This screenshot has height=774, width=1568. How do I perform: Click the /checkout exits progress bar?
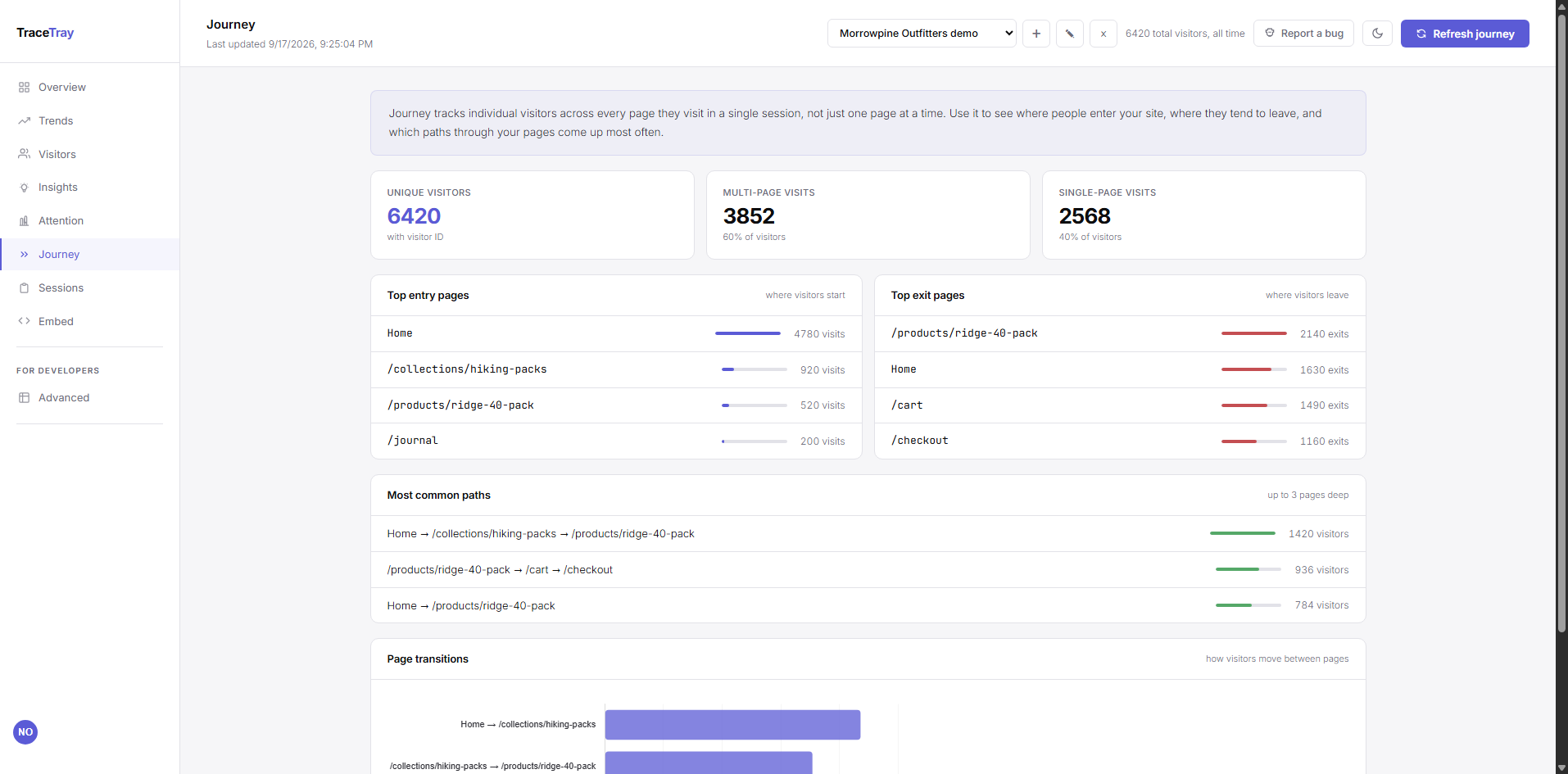pyautogui.click(x=1254, y=441)
